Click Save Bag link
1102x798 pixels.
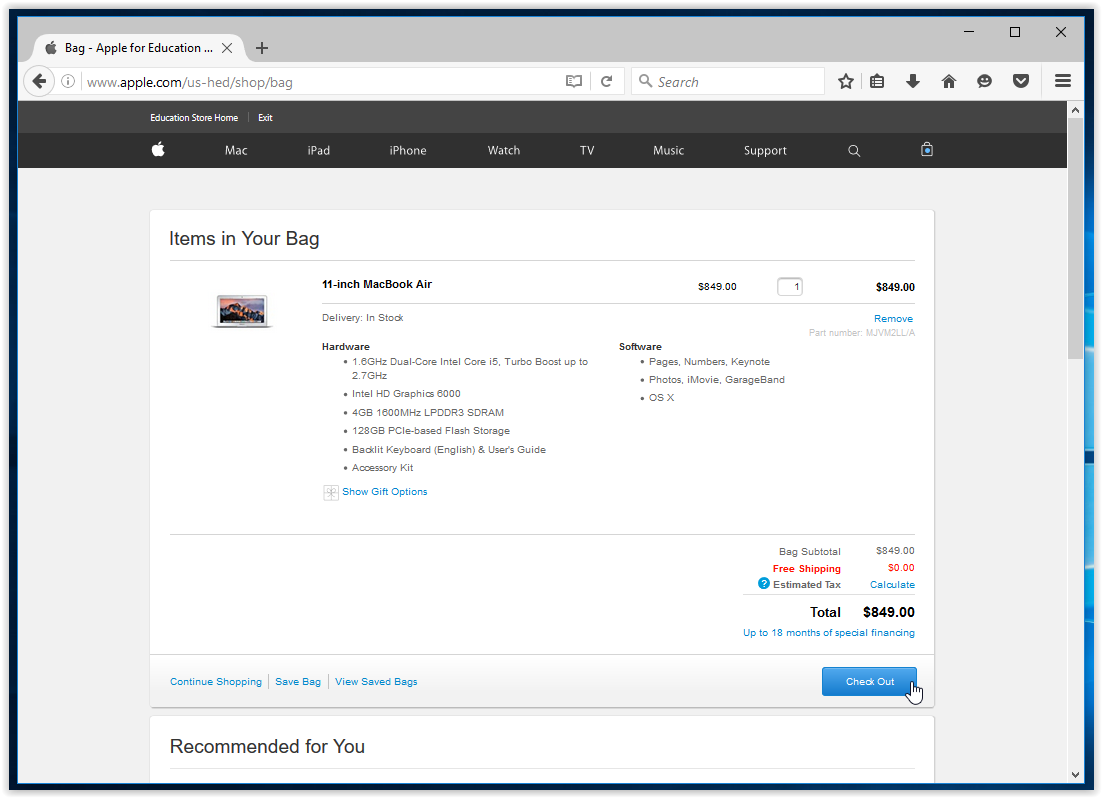pos(298,681)
